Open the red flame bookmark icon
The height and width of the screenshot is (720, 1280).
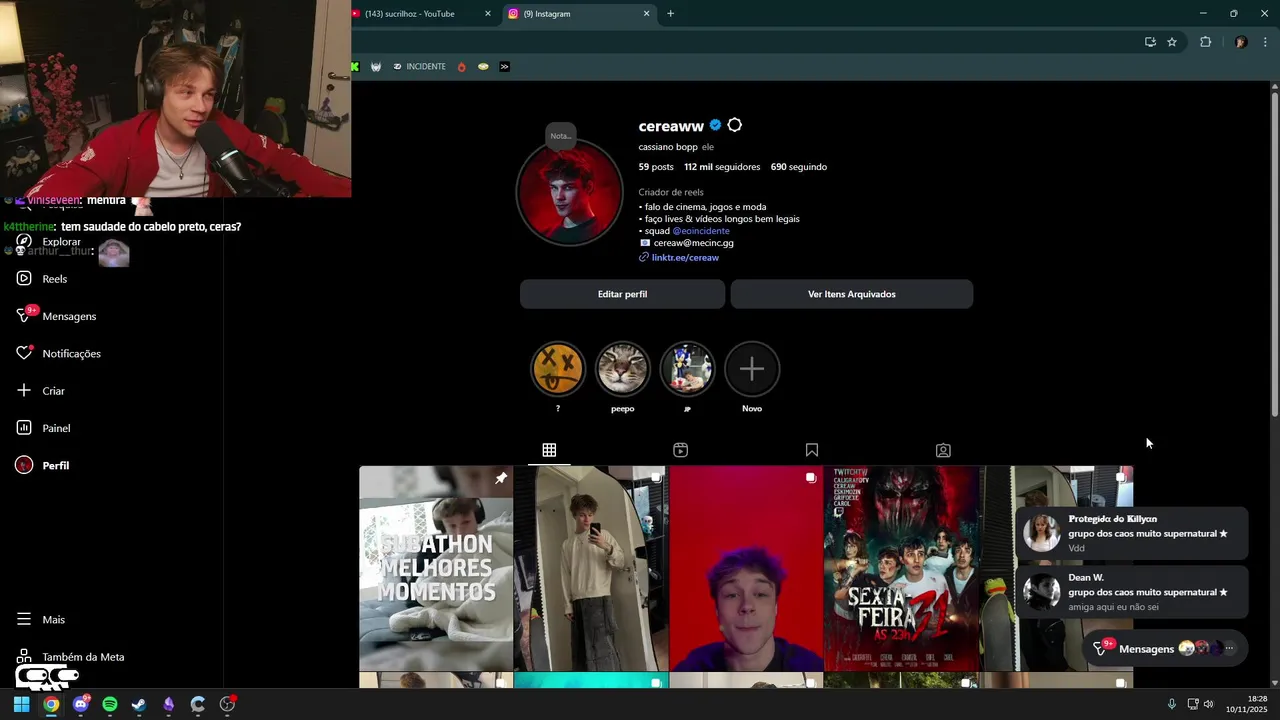(461, 67)
